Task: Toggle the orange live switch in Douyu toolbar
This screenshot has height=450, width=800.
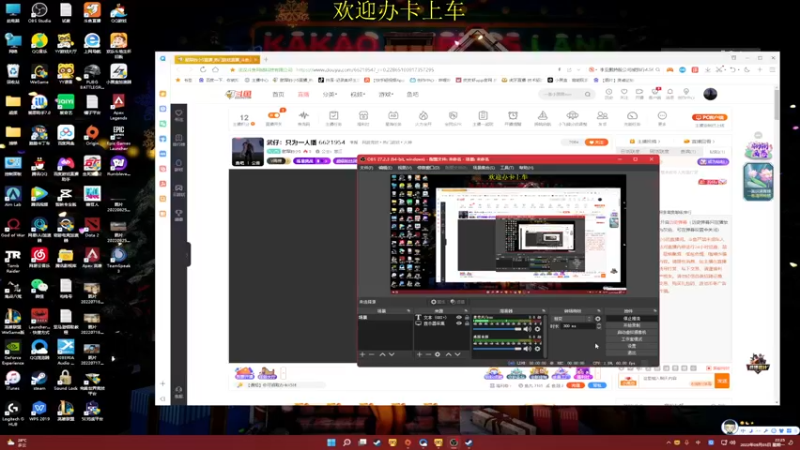Action: pyautogui.click(x=274, y=115)
